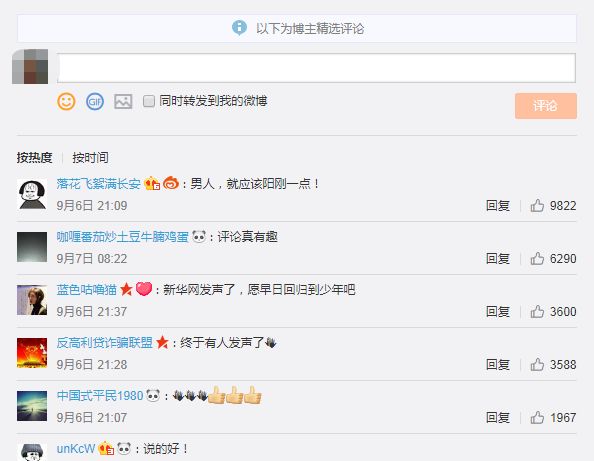Like the comment with 3588 likes
This screenshot has height=461, width=594.
tap(537, 365)
